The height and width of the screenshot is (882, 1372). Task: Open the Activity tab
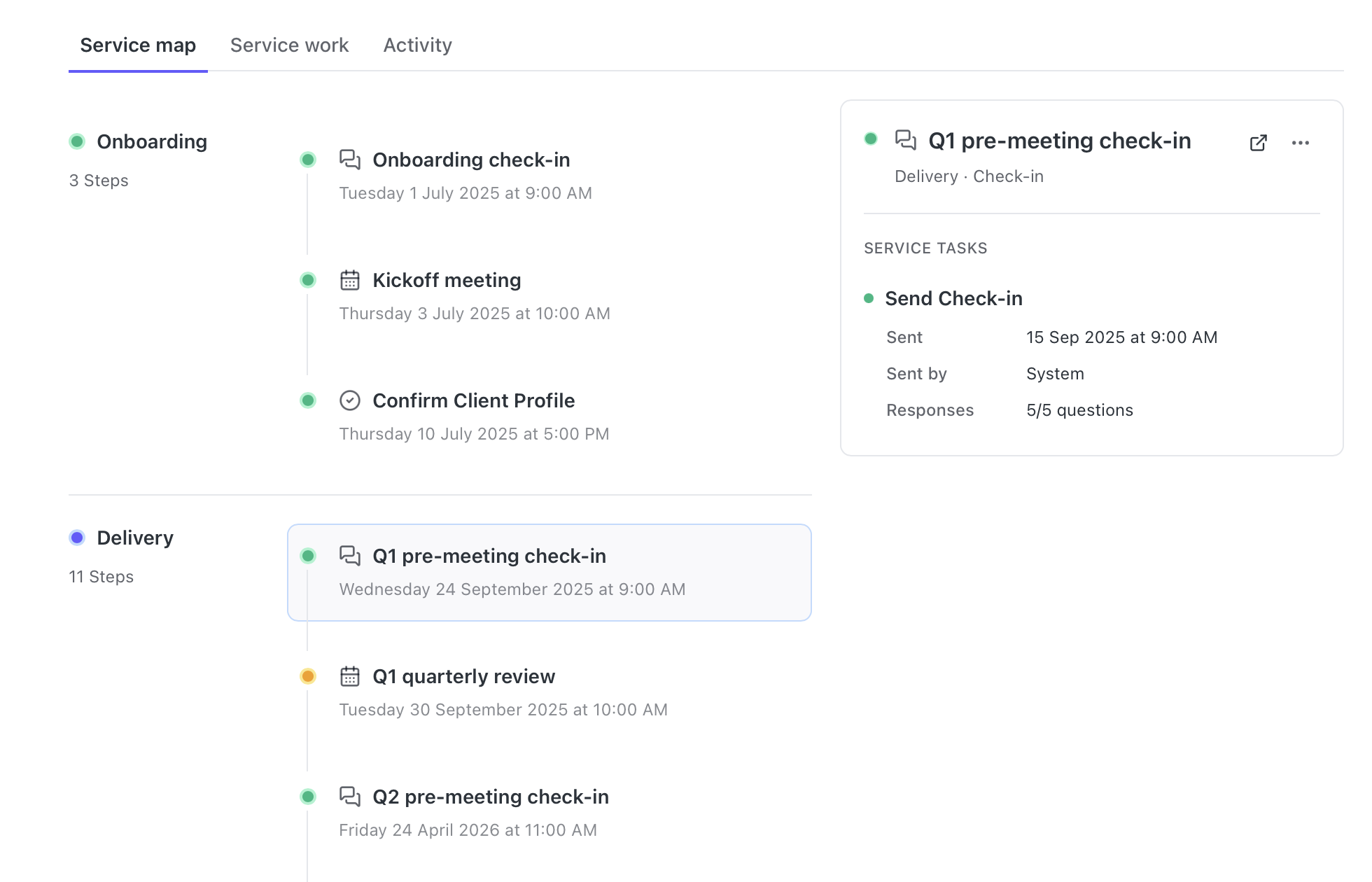click(x=418, y=45)
